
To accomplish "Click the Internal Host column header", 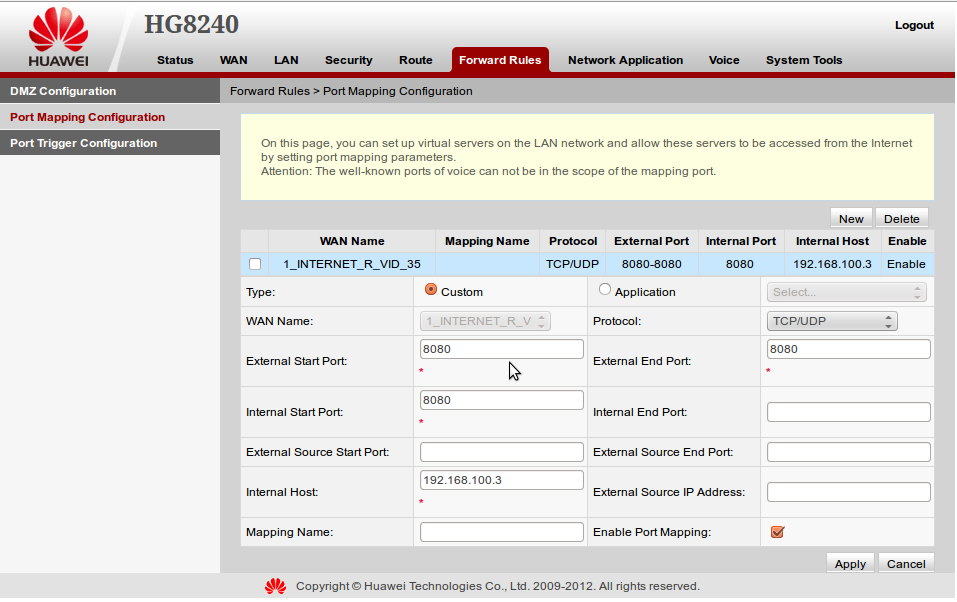I will coord(832,241).
